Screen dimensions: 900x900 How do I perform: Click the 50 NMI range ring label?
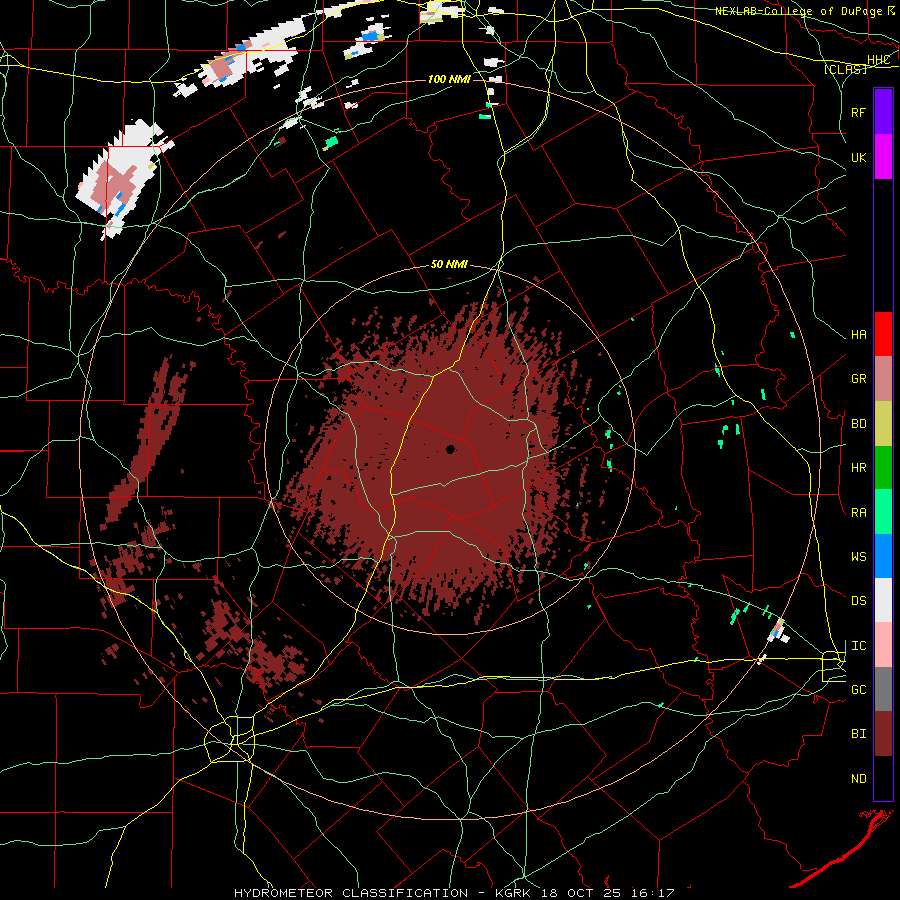pyautogui.click(x=449, y=264)
